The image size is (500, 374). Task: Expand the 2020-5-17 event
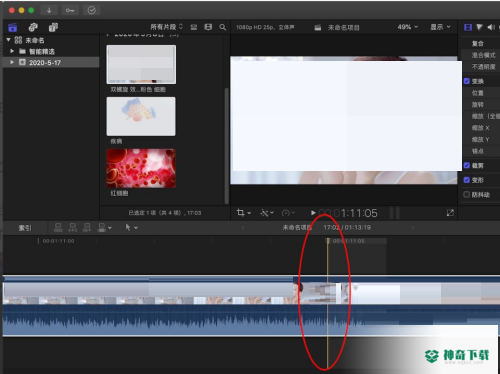click(12, 62)
